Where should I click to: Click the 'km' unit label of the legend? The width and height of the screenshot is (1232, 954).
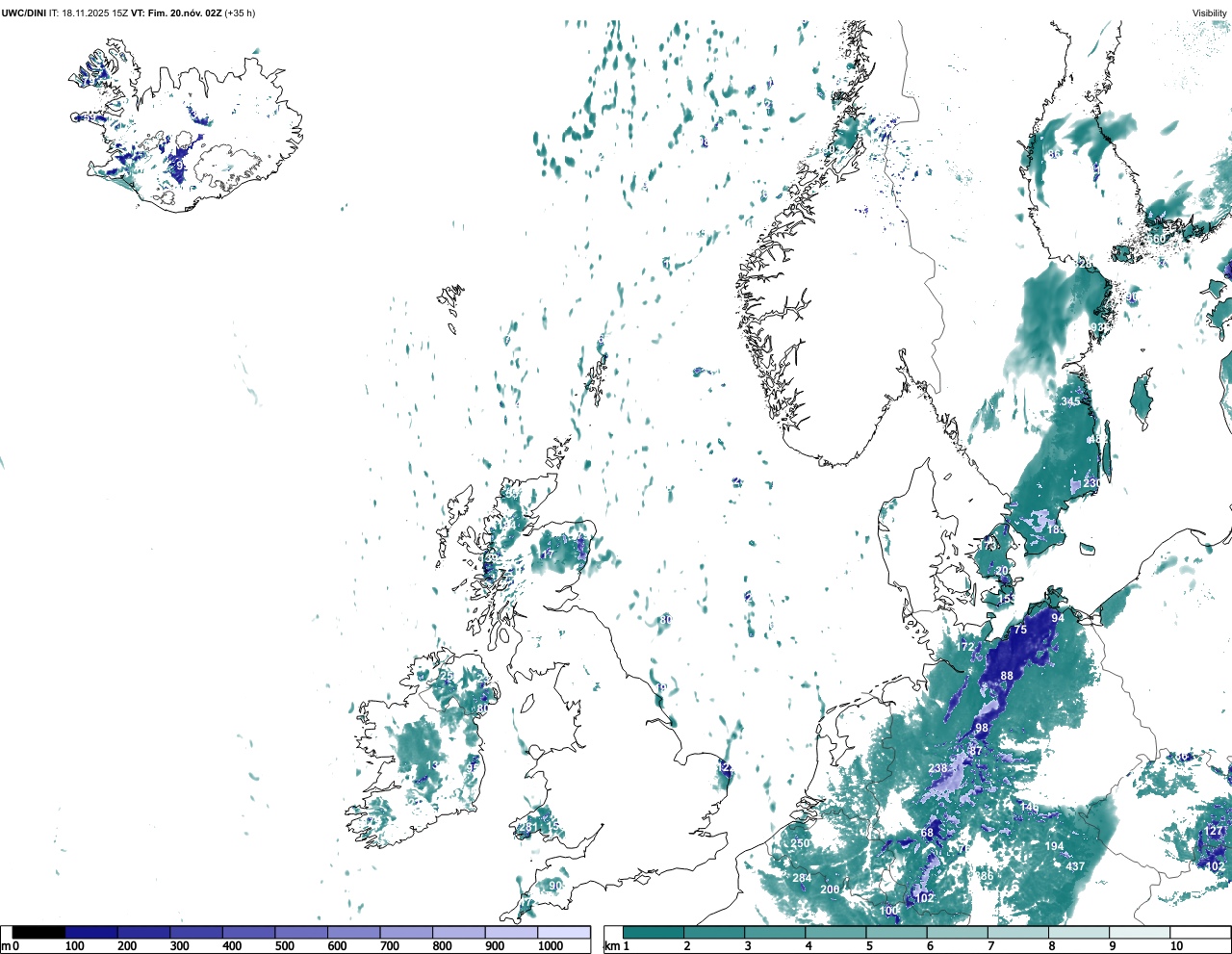pyautogui.click(x=612, y=946)
